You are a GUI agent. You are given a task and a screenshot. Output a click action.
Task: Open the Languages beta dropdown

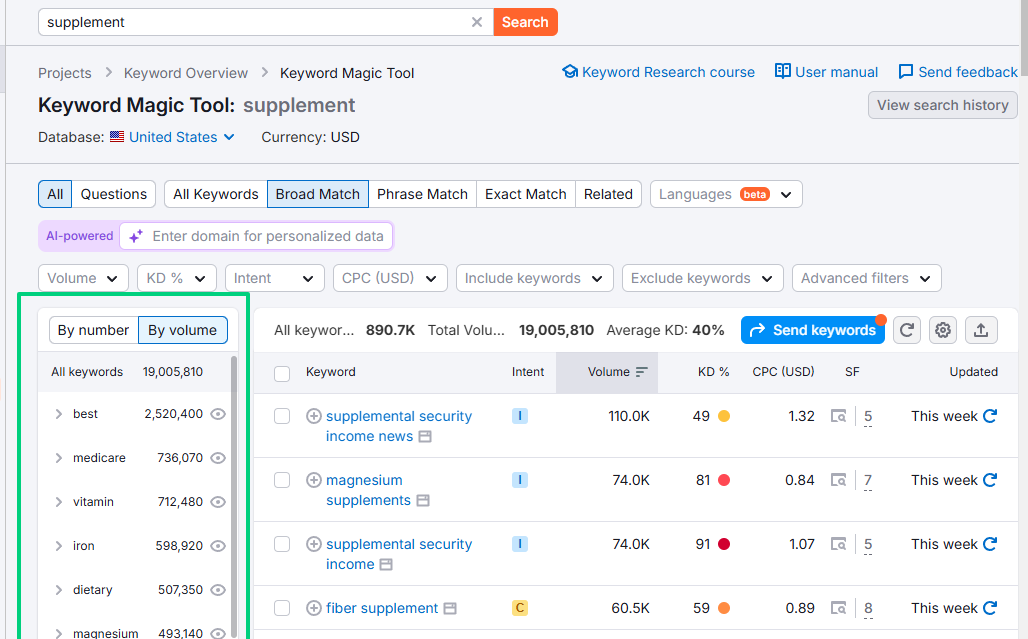726,194
